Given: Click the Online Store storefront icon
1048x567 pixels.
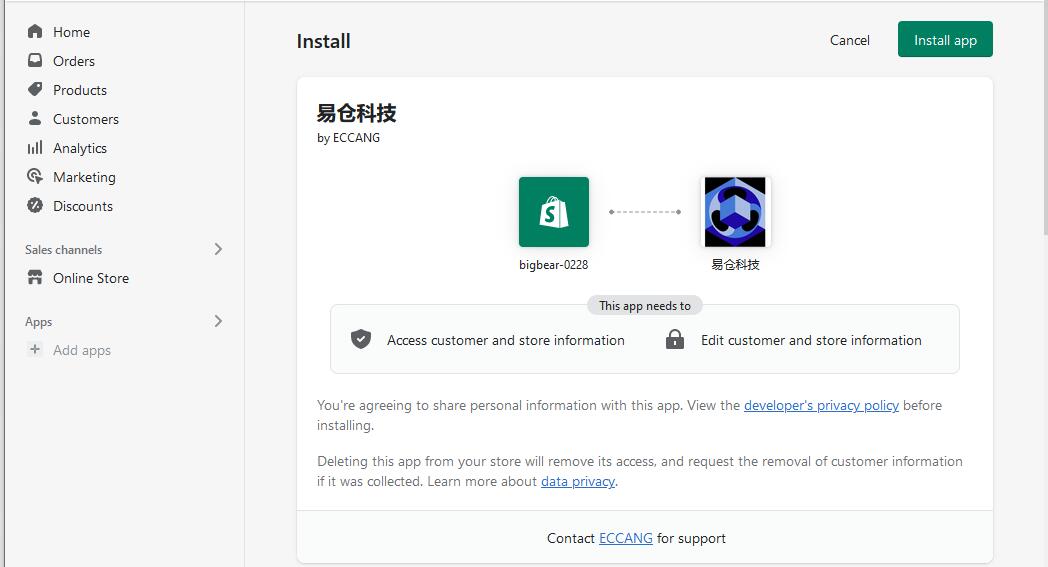Looking at the screenshot, I should 35,277.
